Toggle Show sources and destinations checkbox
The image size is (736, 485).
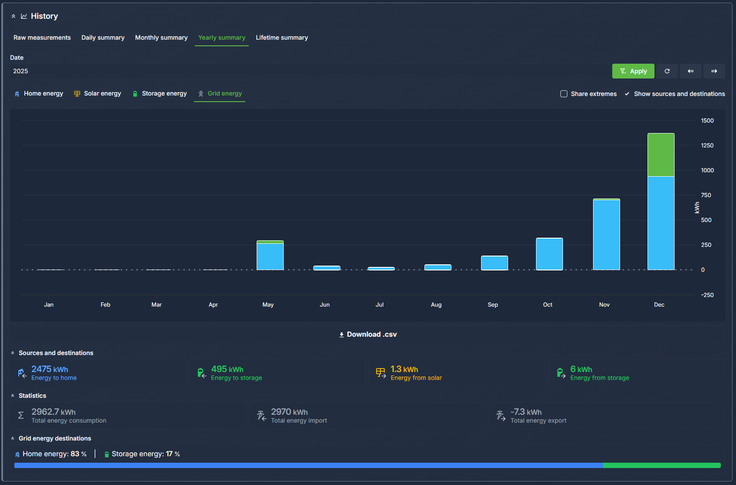(627, 94)
